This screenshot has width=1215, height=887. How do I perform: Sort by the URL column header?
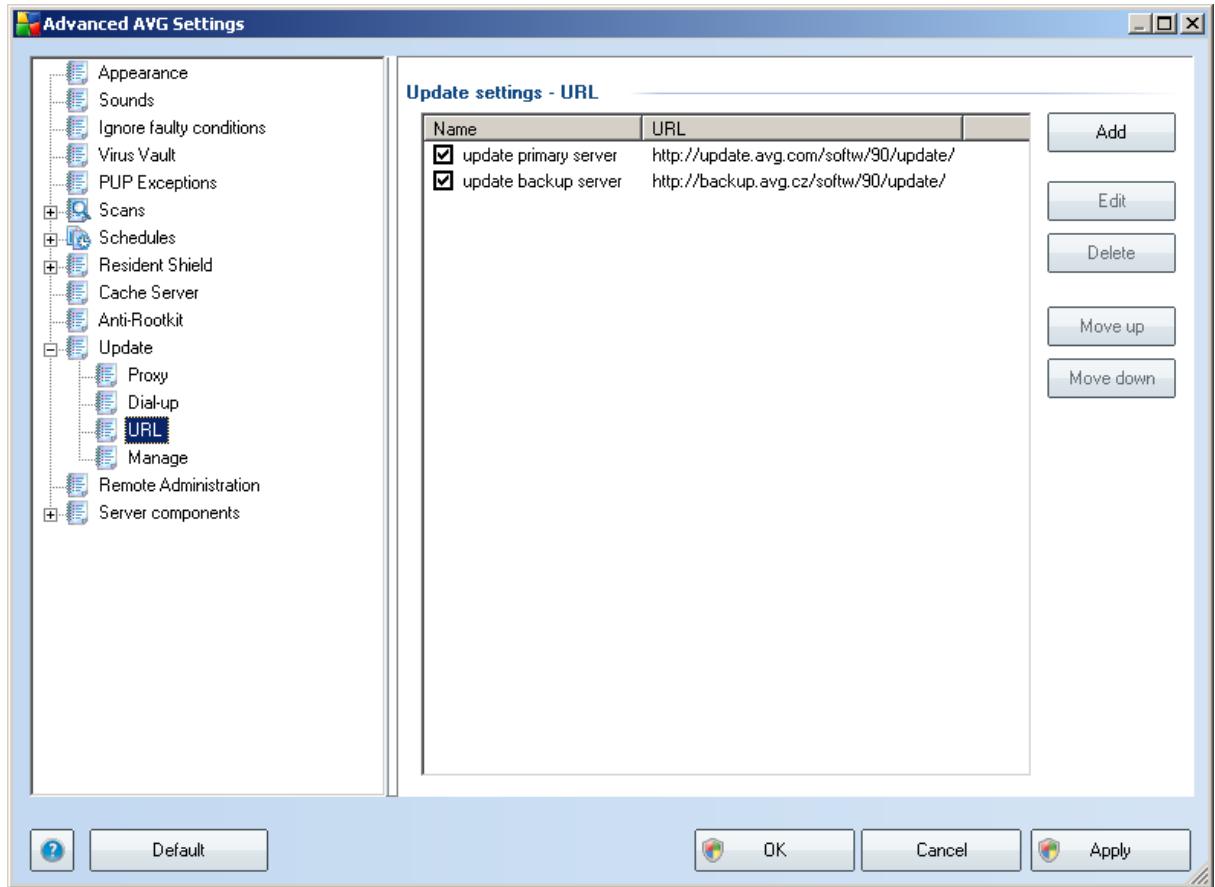801,129
